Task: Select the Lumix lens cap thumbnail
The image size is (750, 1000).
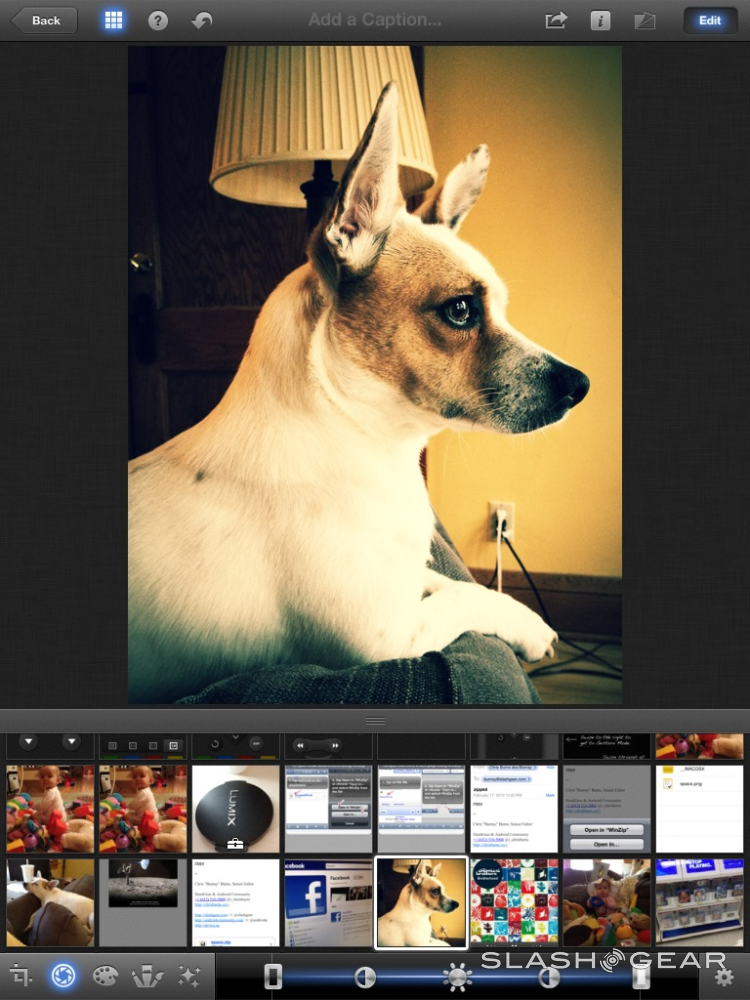Action: point(236,809)
